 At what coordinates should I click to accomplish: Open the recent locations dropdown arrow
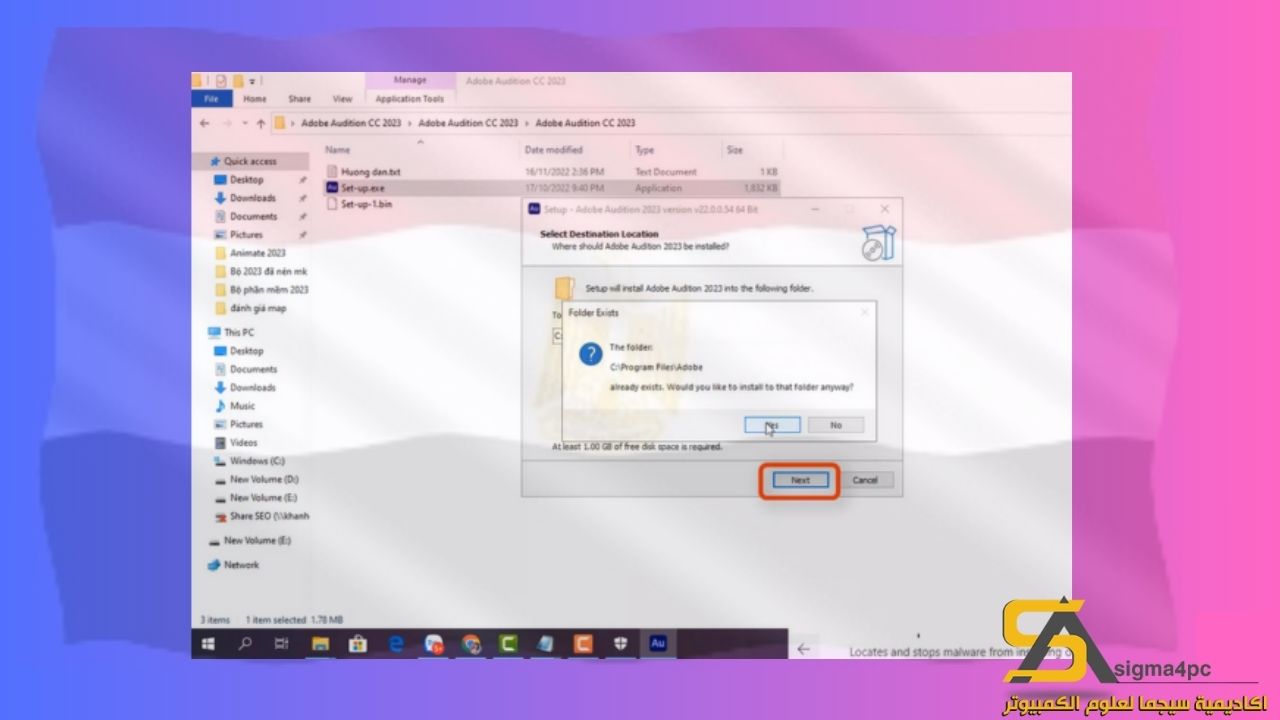click(244, 123)
